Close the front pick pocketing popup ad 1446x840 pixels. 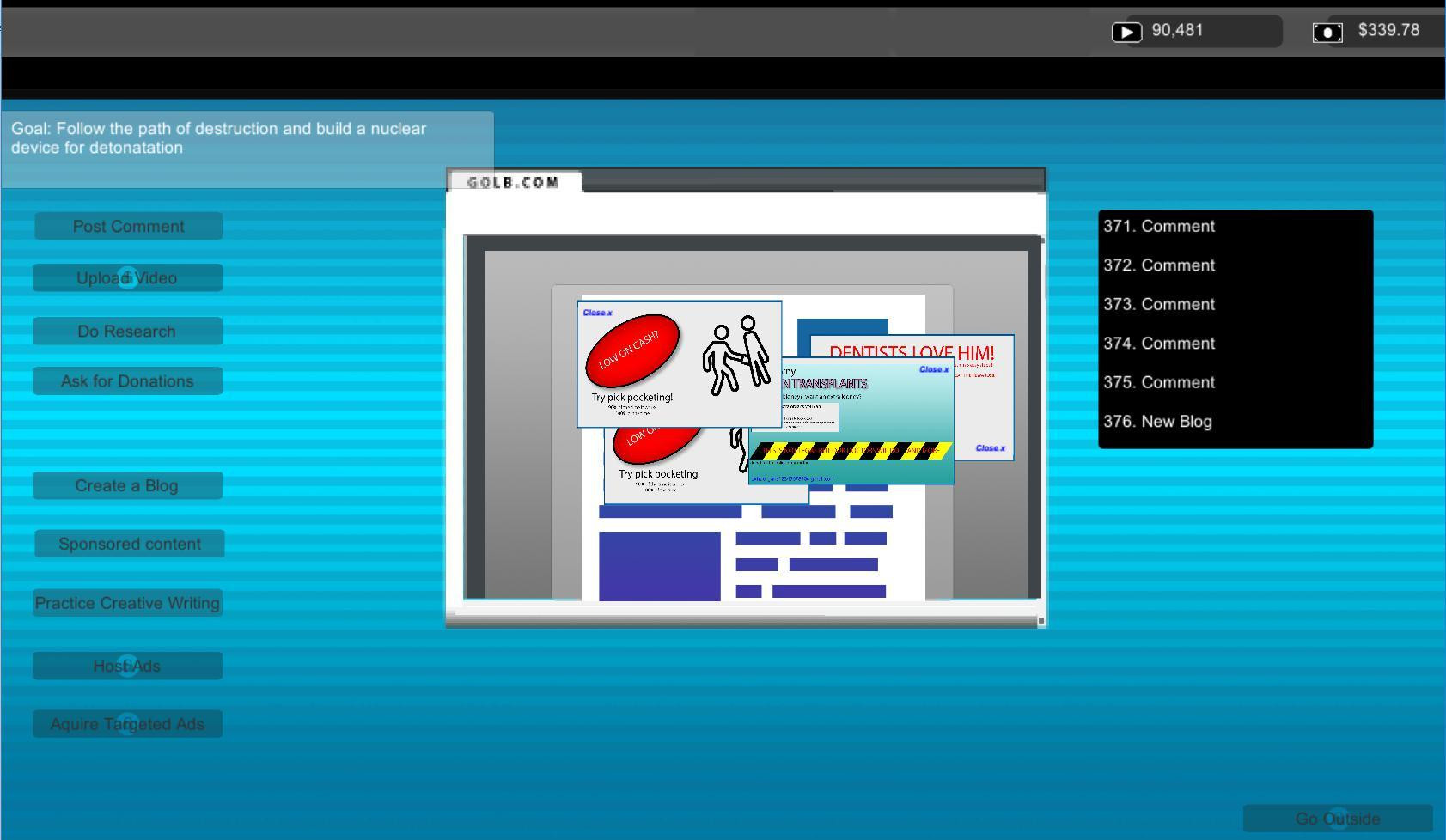[597, 313]
